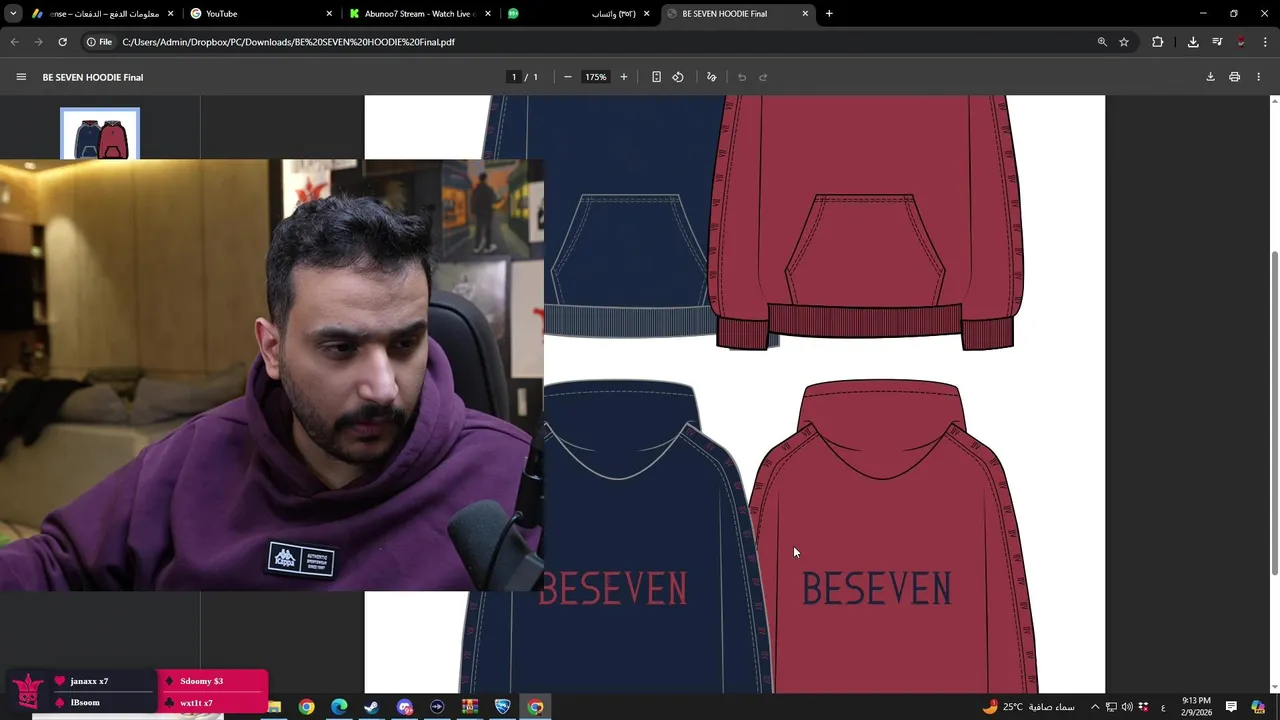Click janaxx x7 in stream overlay
This screenshot has width=1280, height=720.
coord(89,681)
